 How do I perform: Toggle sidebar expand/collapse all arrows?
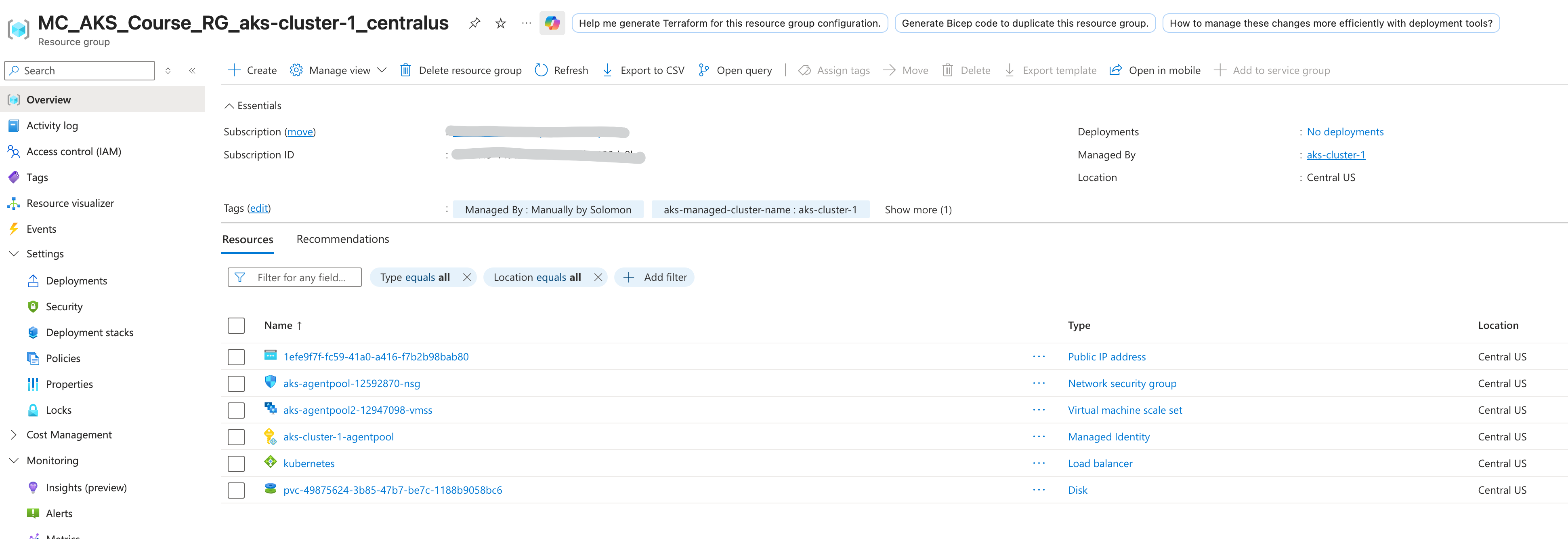pyautogui.click(x=168, y=71)
